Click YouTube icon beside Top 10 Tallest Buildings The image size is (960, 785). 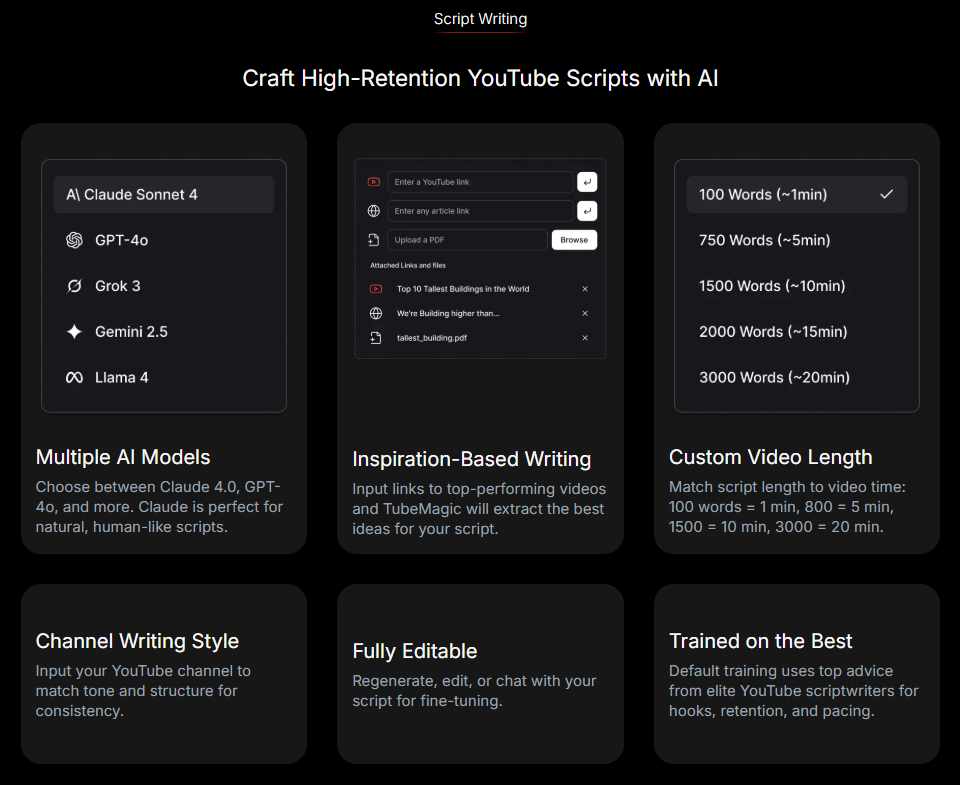pyautogui.click(x=376, y=289)
